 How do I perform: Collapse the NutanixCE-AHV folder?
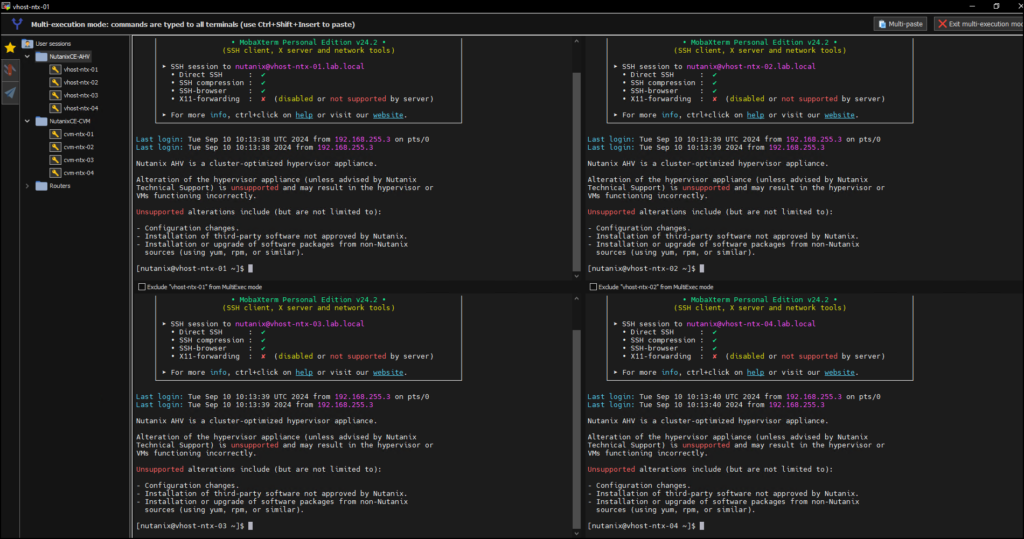[x=27, y=57]
